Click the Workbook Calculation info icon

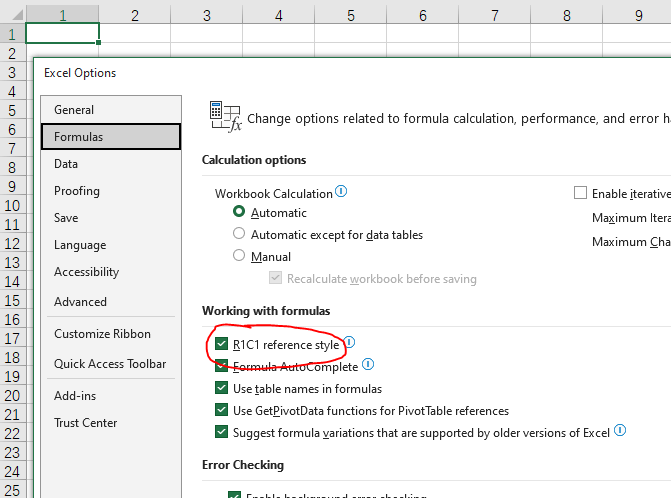[341, 191]
